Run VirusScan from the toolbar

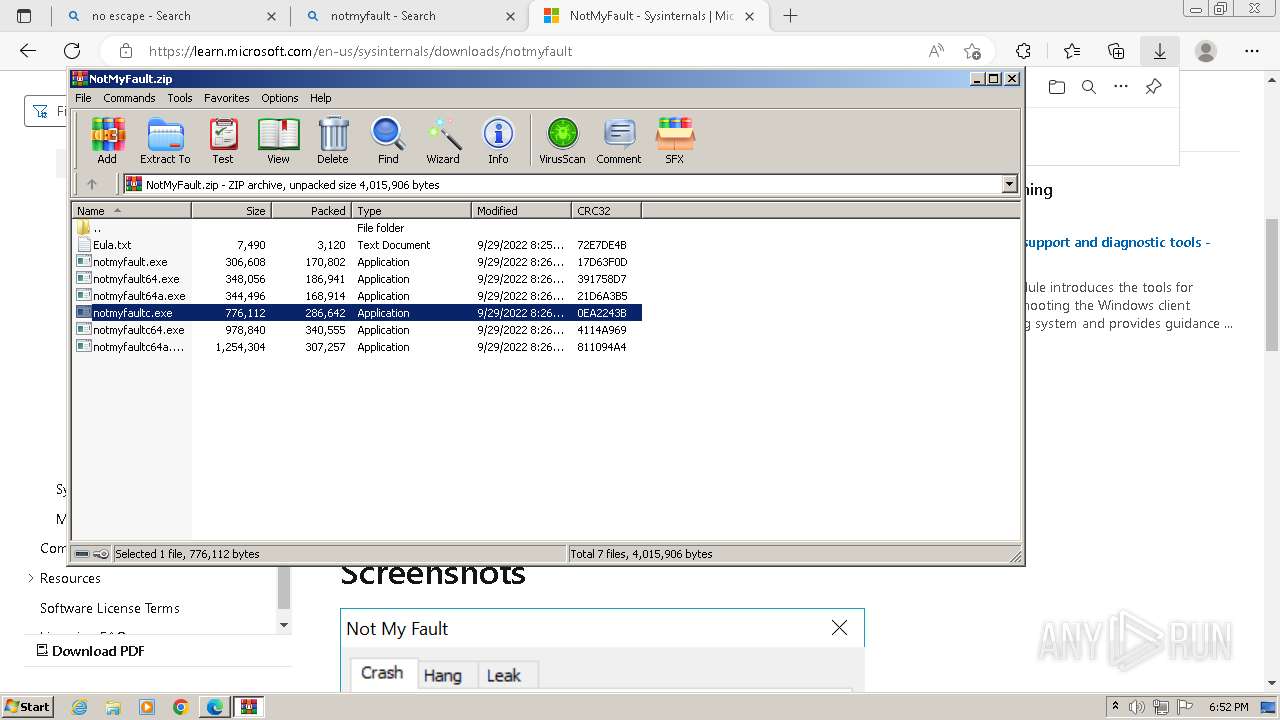(x=562, y=140)
